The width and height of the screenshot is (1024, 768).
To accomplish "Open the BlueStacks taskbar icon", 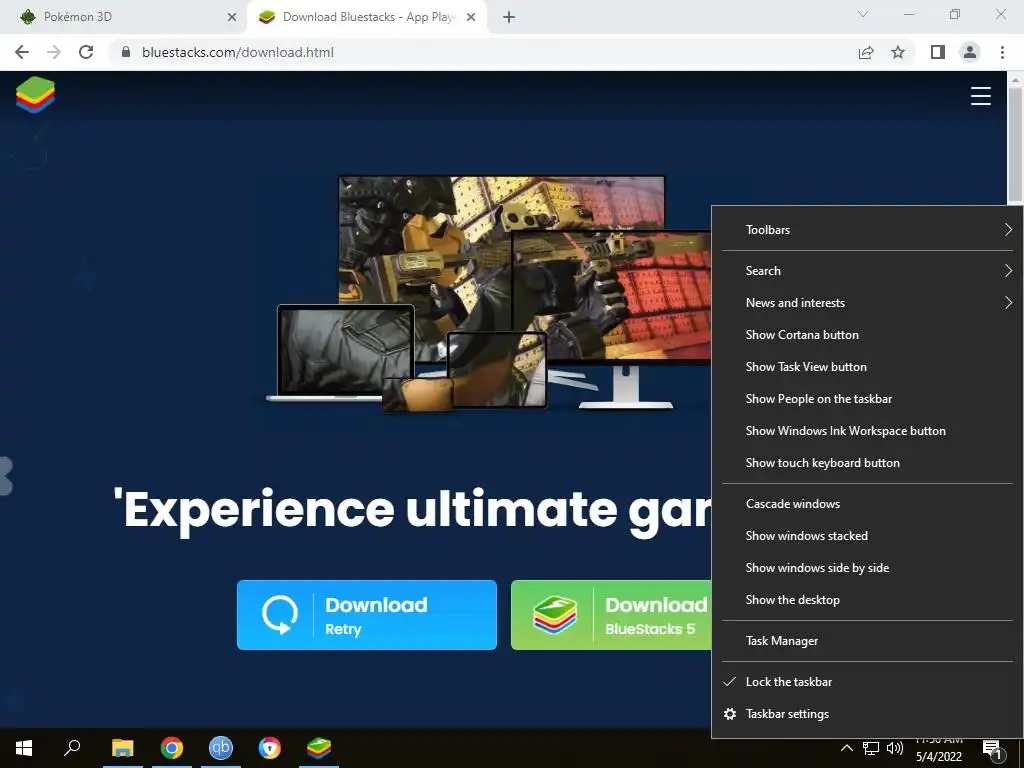I will 319,748.
